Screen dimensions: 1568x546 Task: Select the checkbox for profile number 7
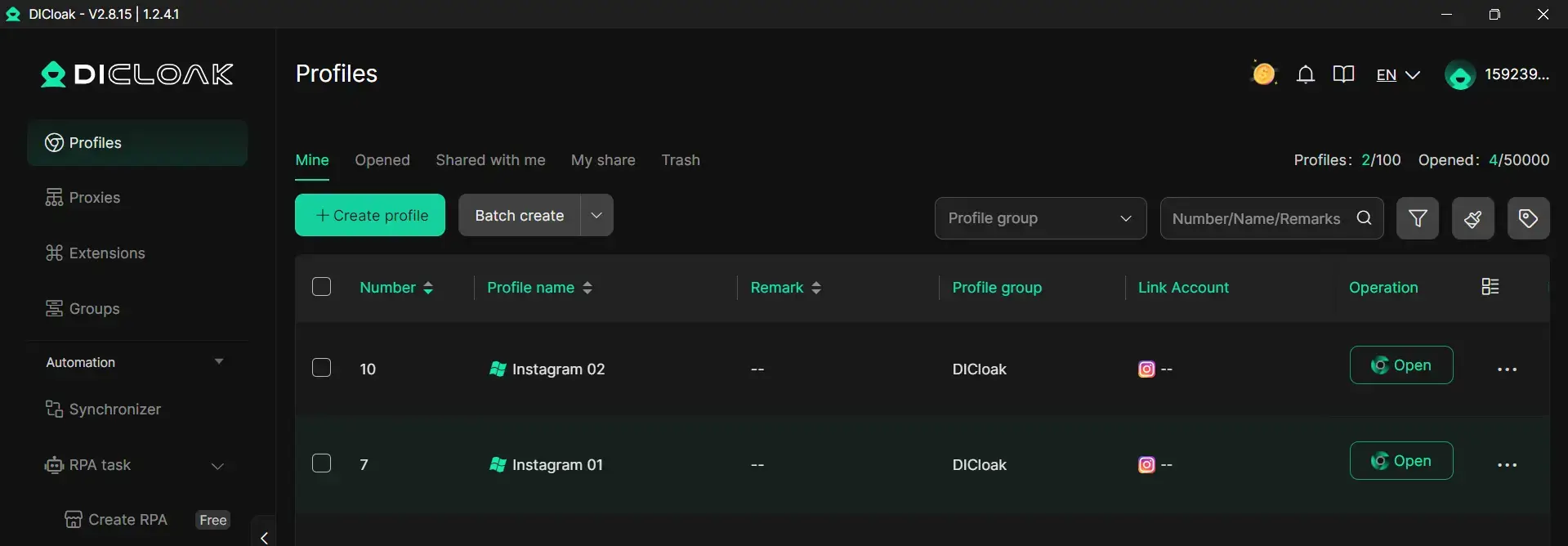point(322,463)
